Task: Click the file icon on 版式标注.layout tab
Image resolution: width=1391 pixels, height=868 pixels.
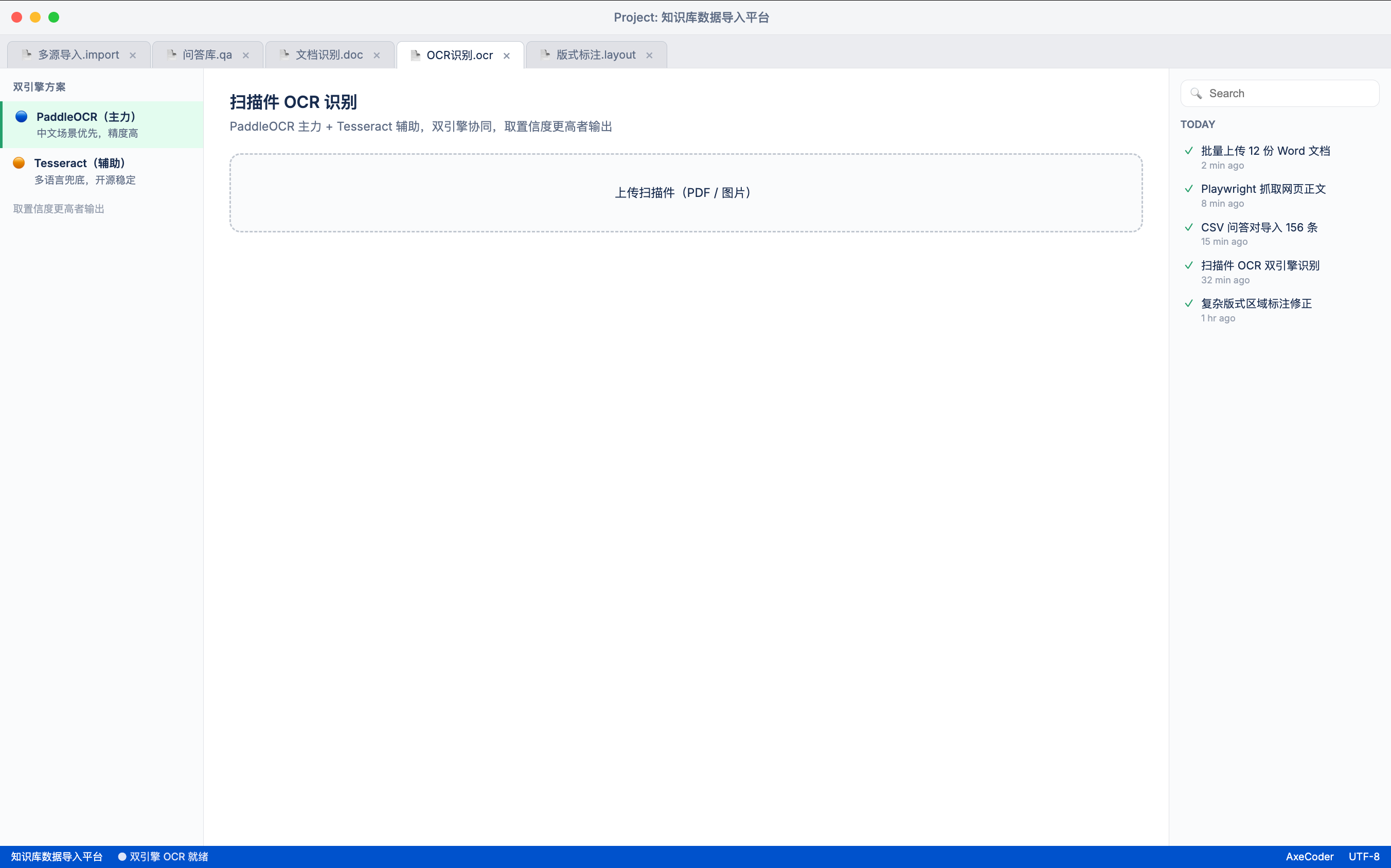Action: [545, 55]
